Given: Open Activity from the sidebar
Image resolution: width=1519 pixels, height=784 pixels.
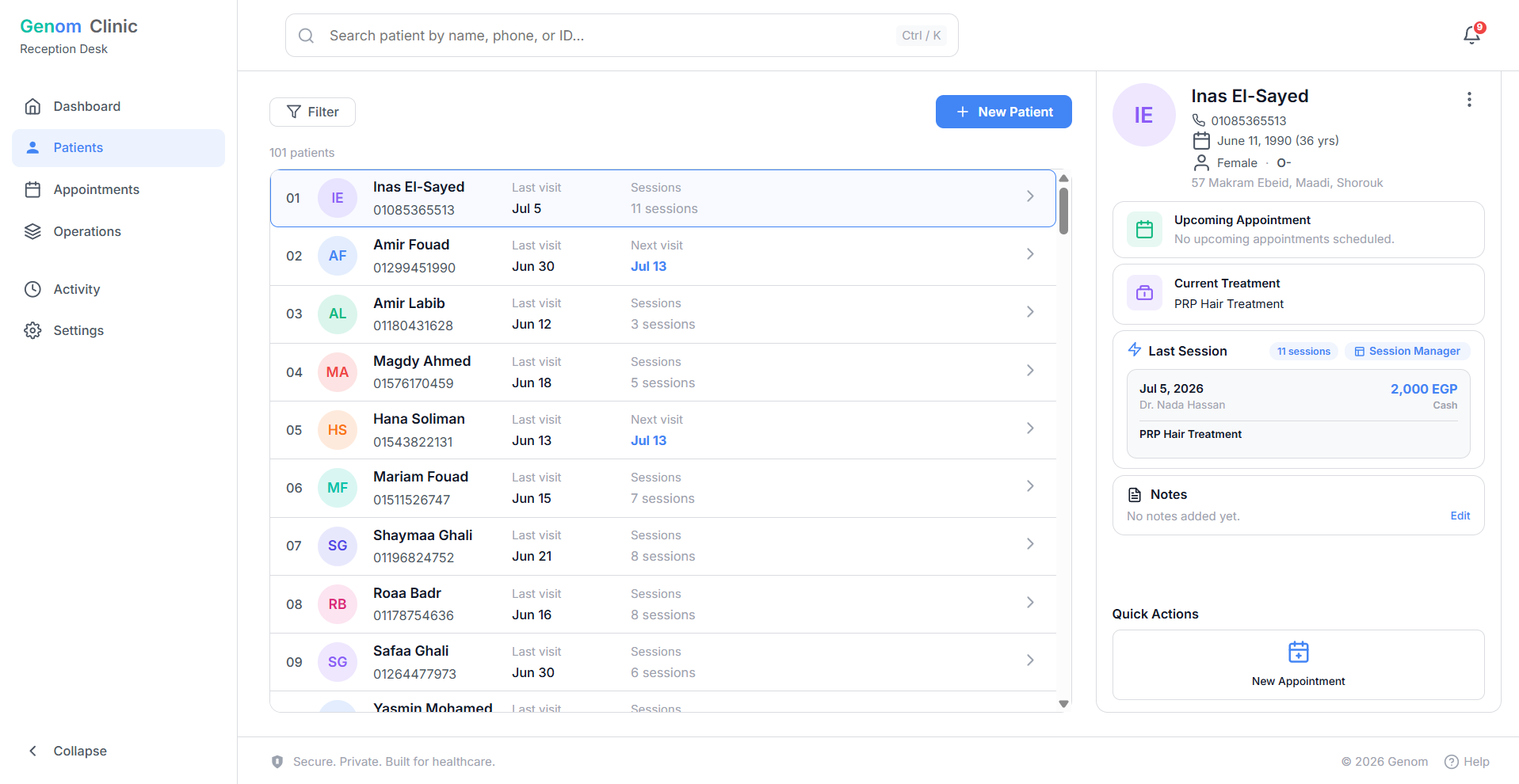Looking at the screenshot, I should [119, 289].
